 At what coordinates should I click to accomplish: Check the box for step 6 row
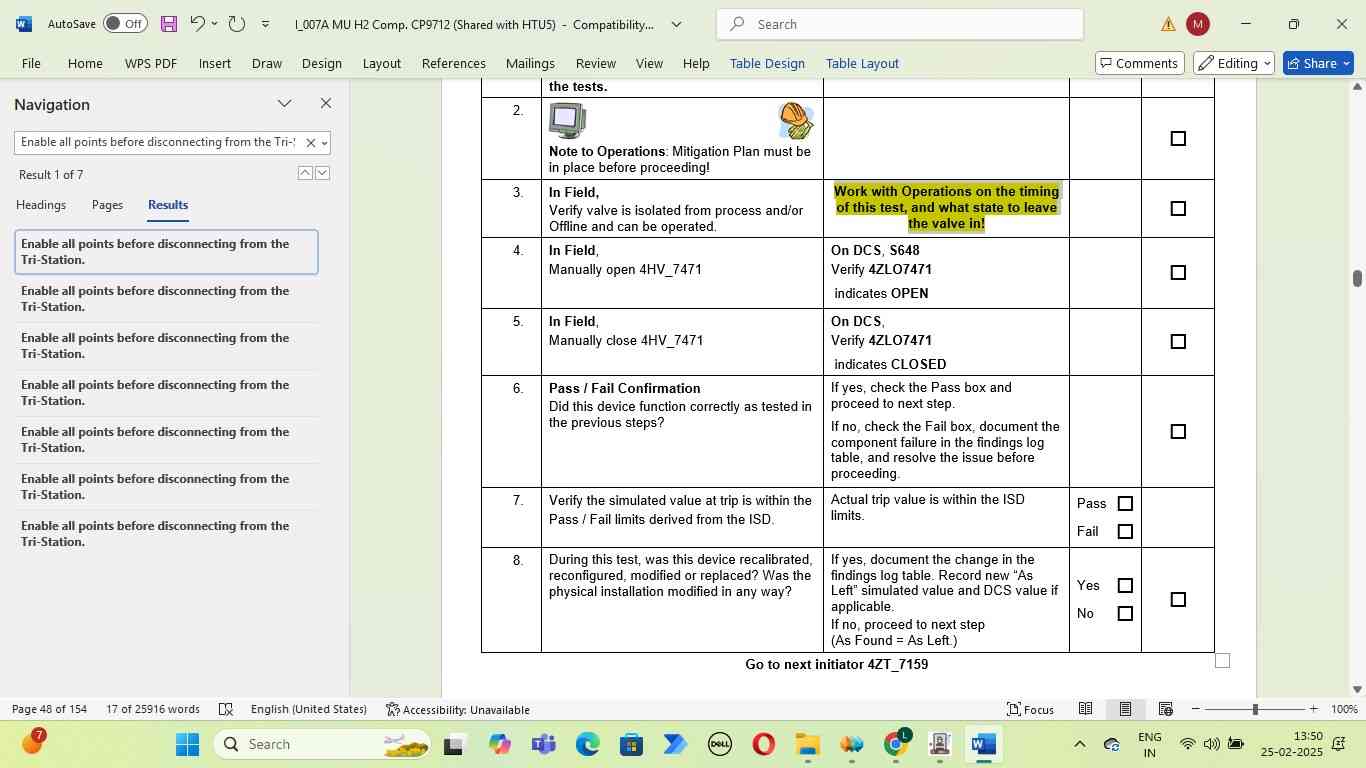click(1178, 432)
